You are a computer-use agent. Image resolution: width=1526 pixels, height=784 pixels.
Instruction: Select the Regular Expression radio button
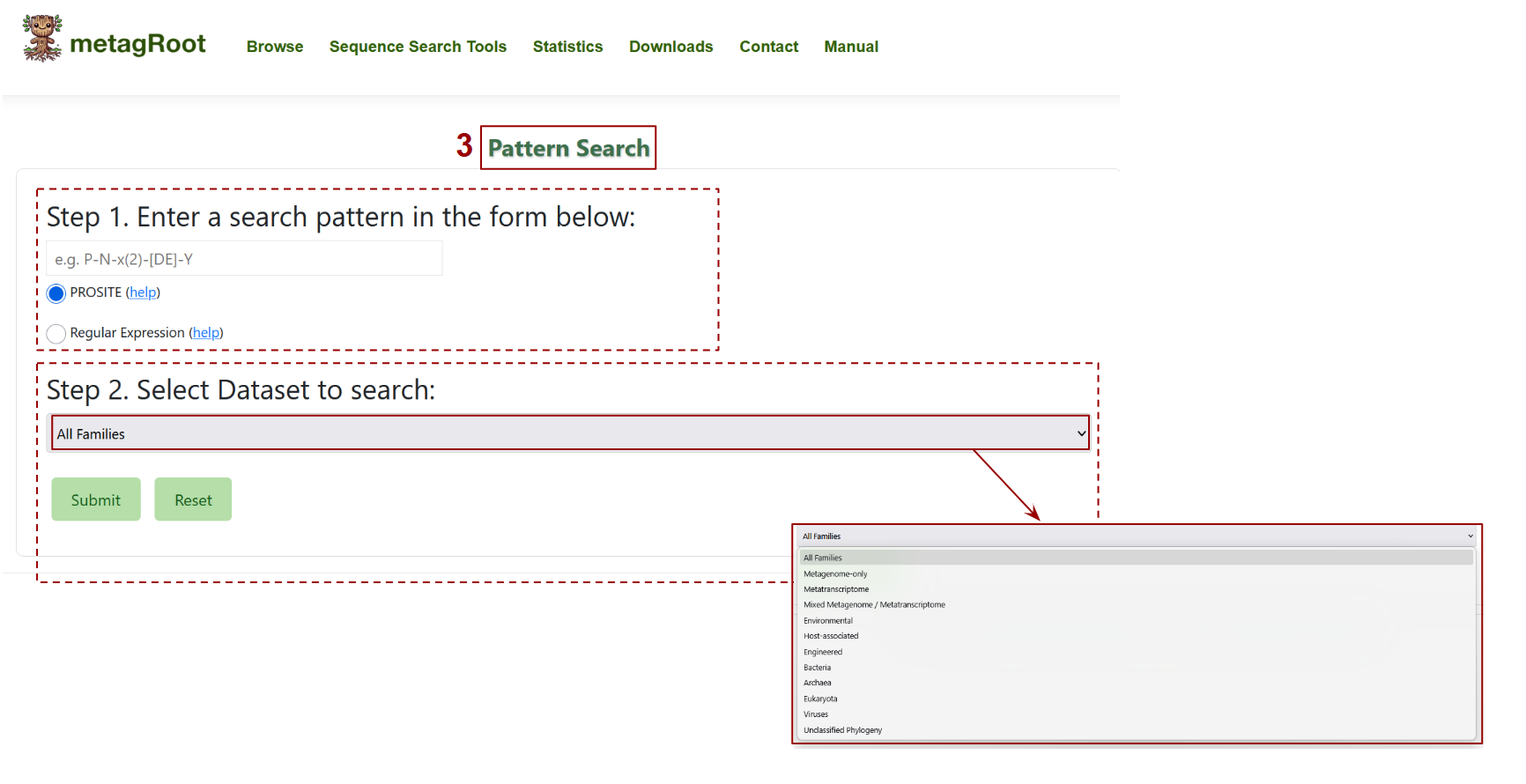coord(56,334)
